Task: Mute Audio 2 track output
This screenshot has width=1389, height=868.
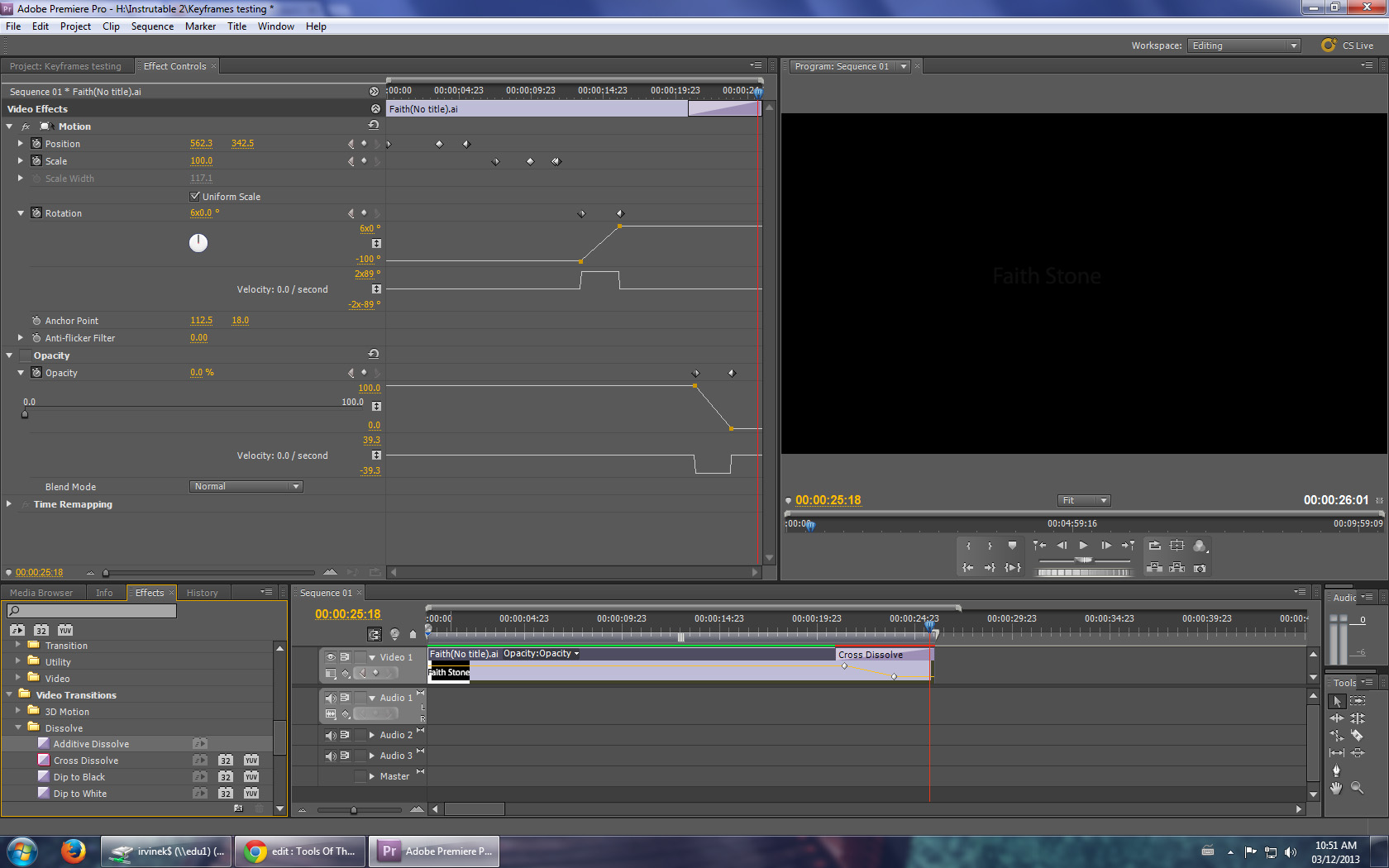Action: click(331, 735)
